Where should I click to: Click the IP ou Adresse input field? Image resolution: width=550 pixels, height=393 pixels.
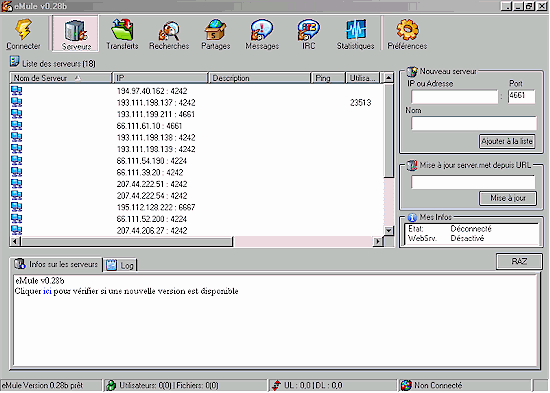[455, 96]
